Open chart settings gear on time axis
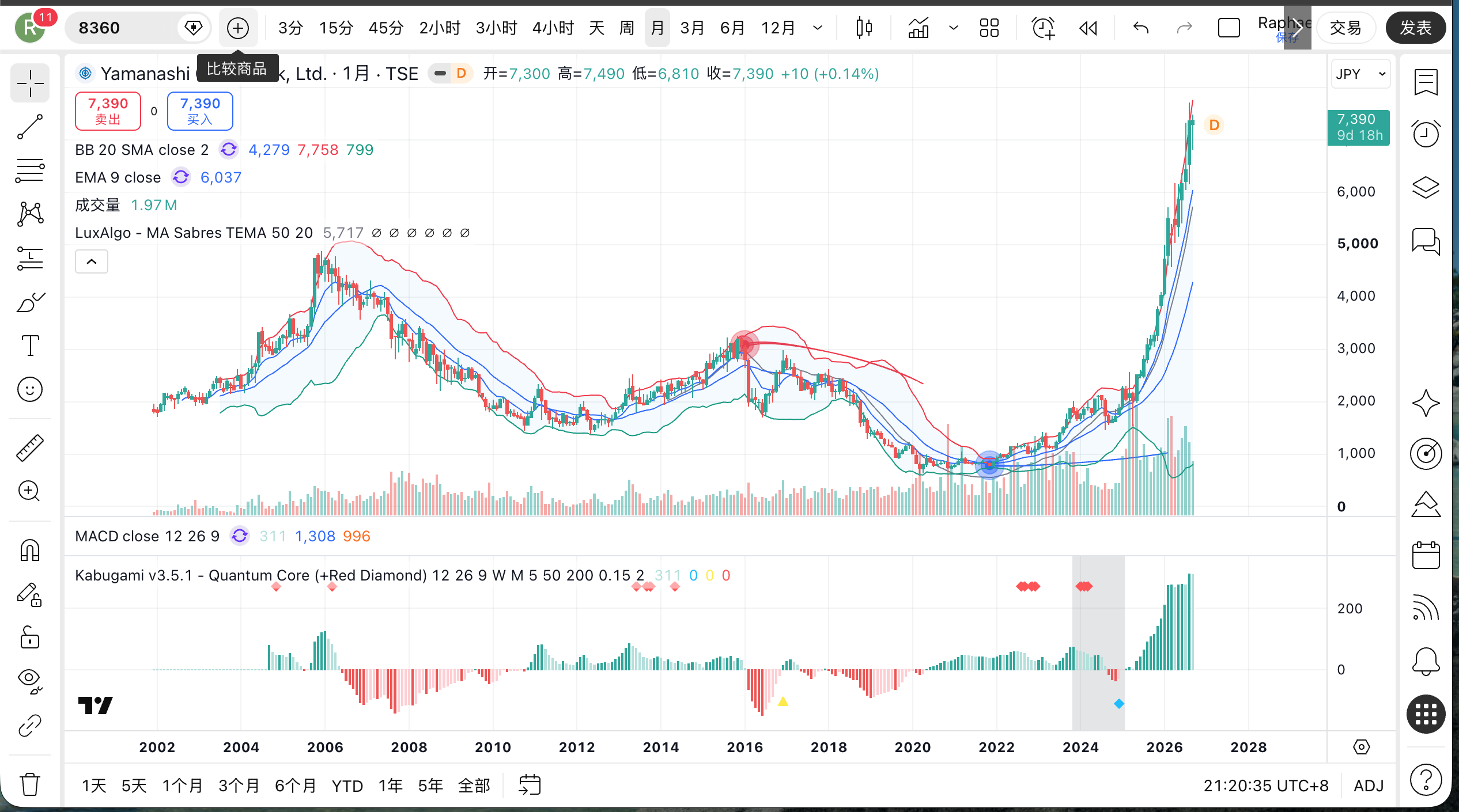 (x=1361, y=748)
